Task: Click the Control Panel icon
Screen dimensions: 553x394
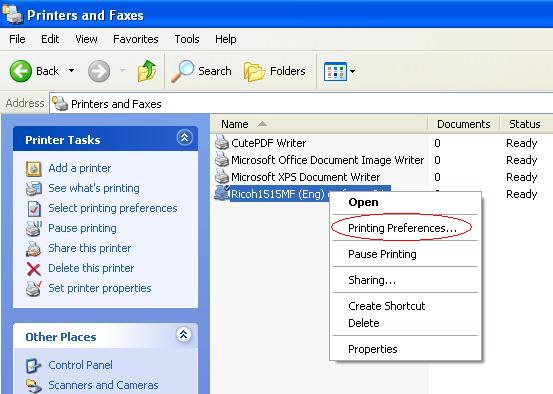Action: click(34, 365)
